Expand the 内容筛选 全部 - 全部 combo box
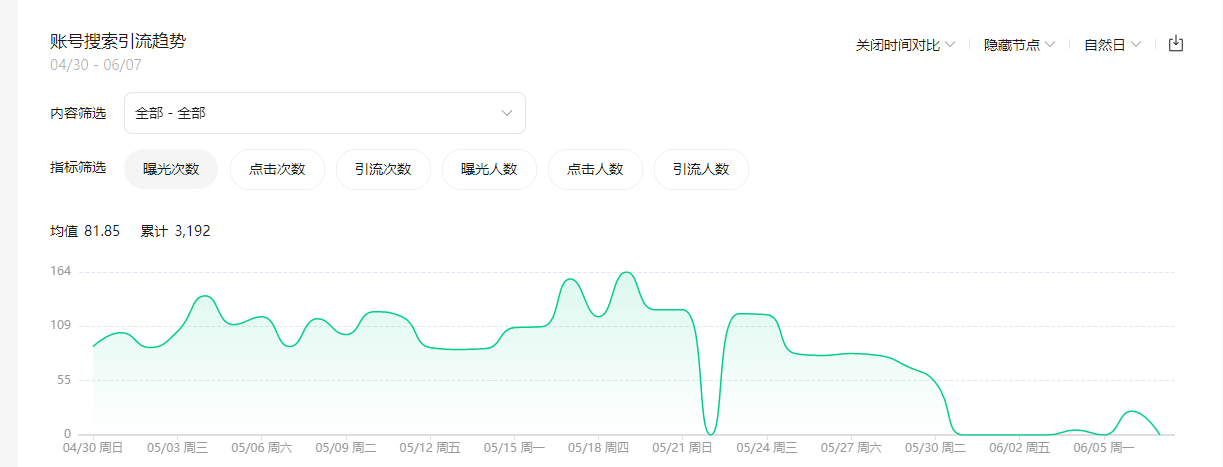The height and width of the screenshot is (467, 1223). [x=325, y=113]
